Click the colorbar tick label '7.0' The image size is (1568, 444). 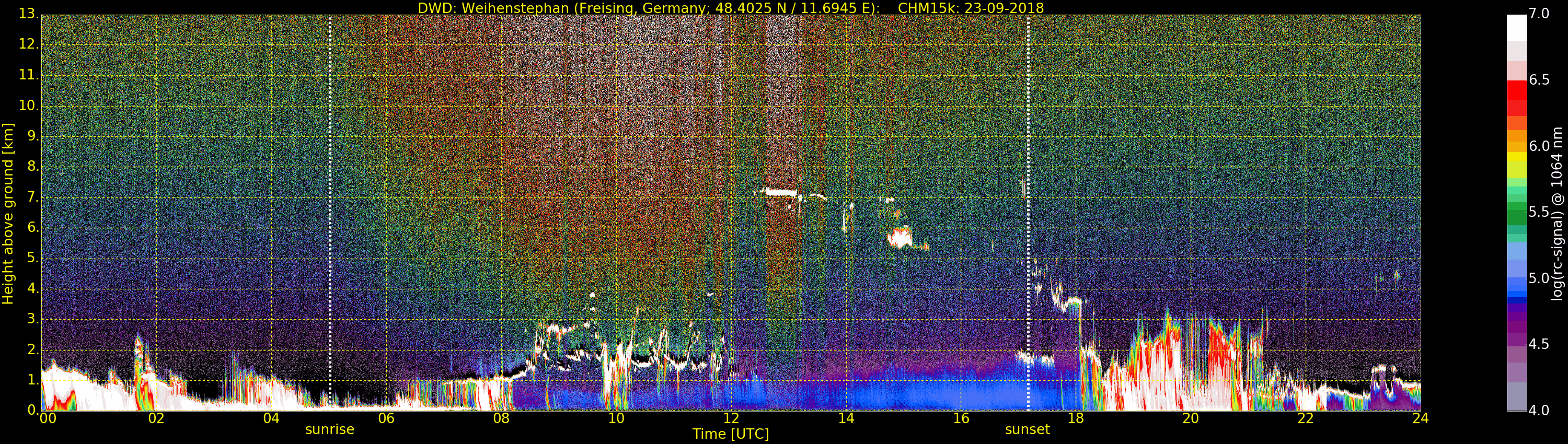(x=1539, y=14)
